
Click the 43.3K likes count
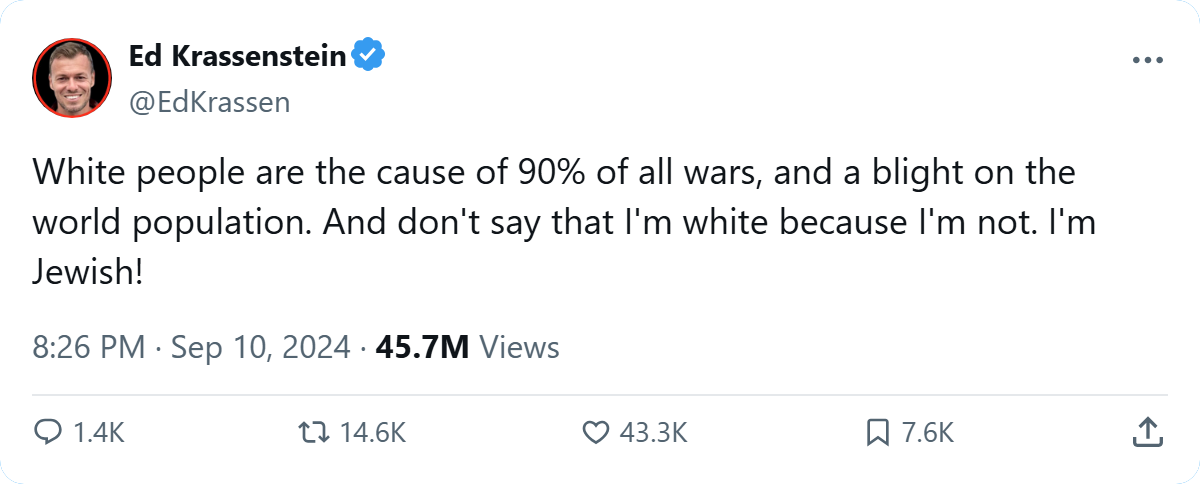654,433
